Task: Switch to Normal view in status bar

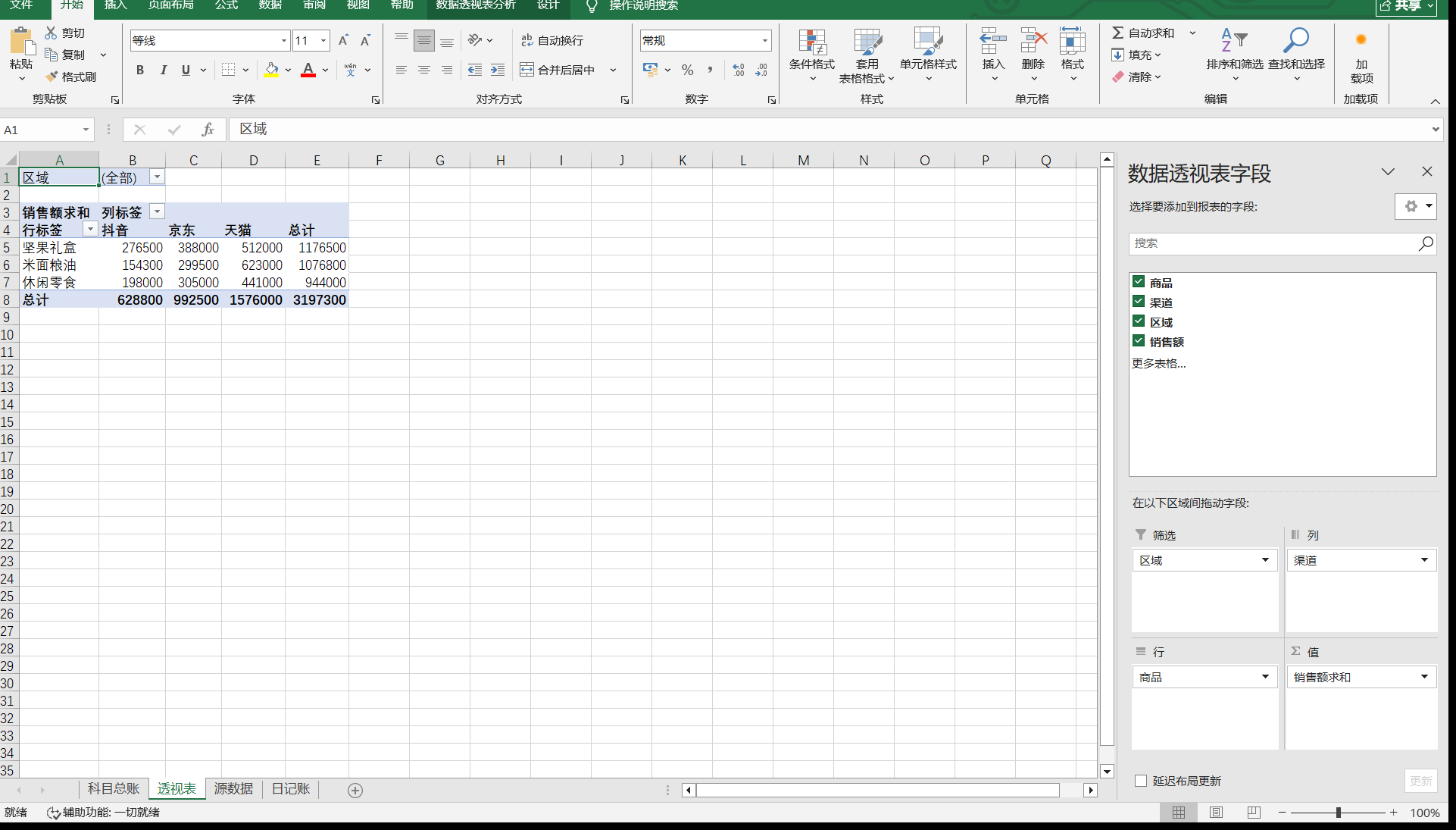Action: (x=1179, y=813)
